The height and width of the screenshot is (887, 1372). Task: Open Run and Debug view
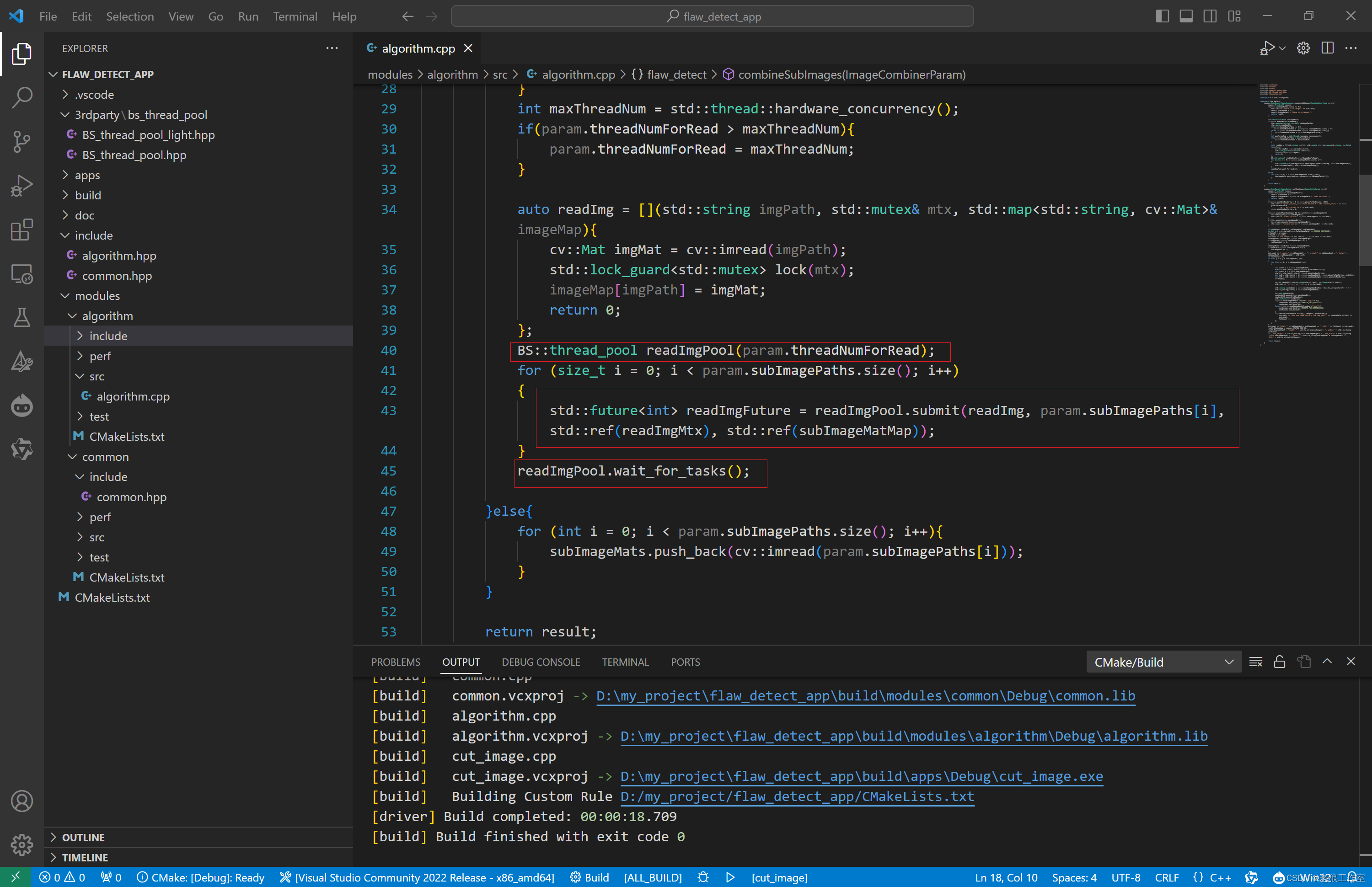click(21, 186)
